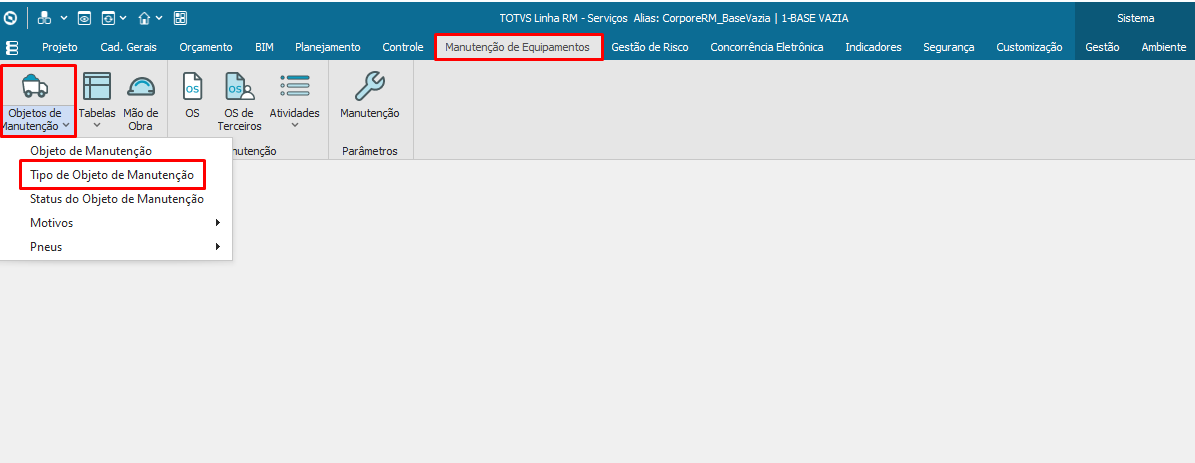
Task: Open the dropdown arrow beside the home icon
Action: [x=159, y=18]
